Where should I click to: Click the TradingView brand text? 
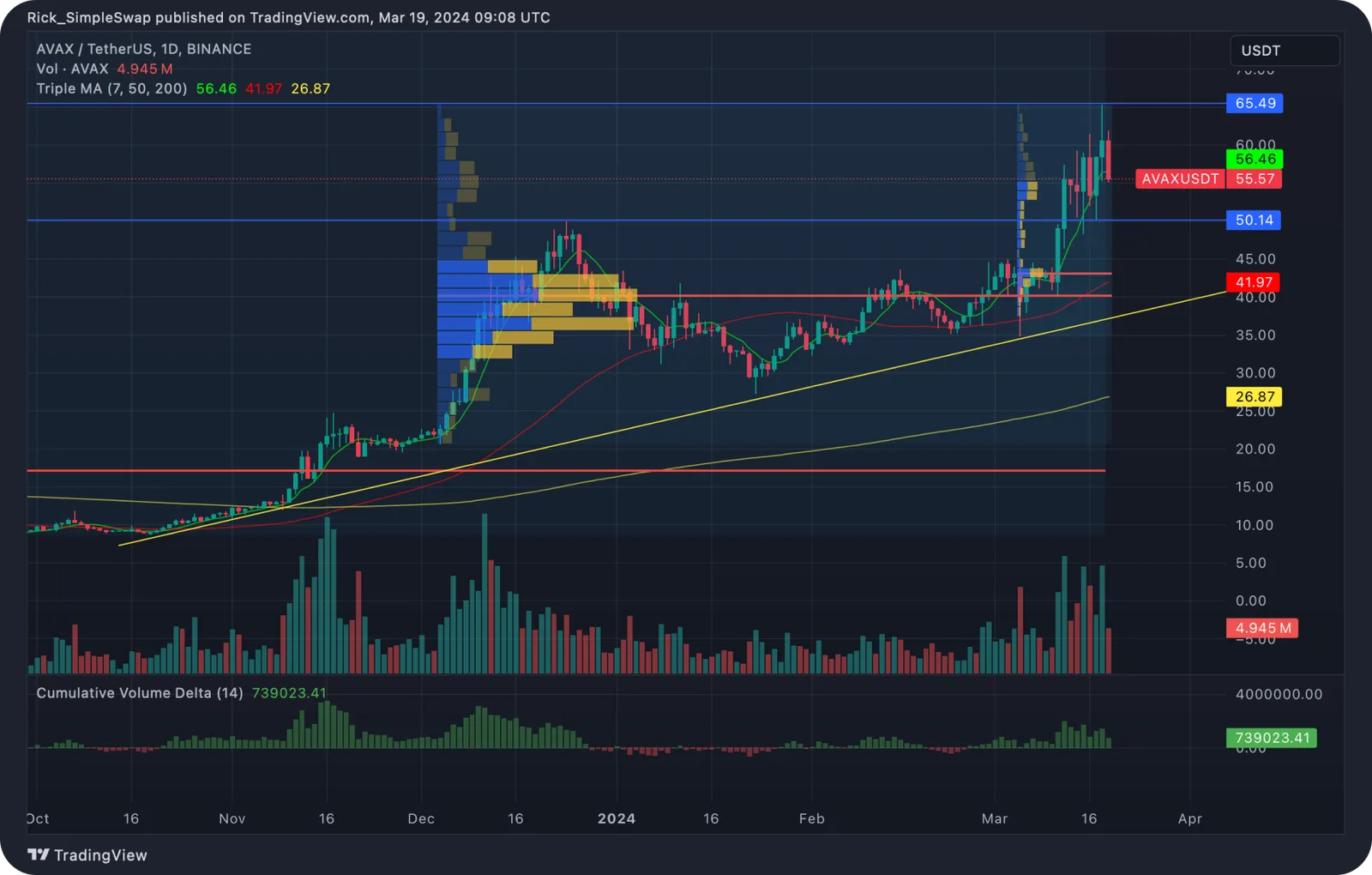pos(100,854)
